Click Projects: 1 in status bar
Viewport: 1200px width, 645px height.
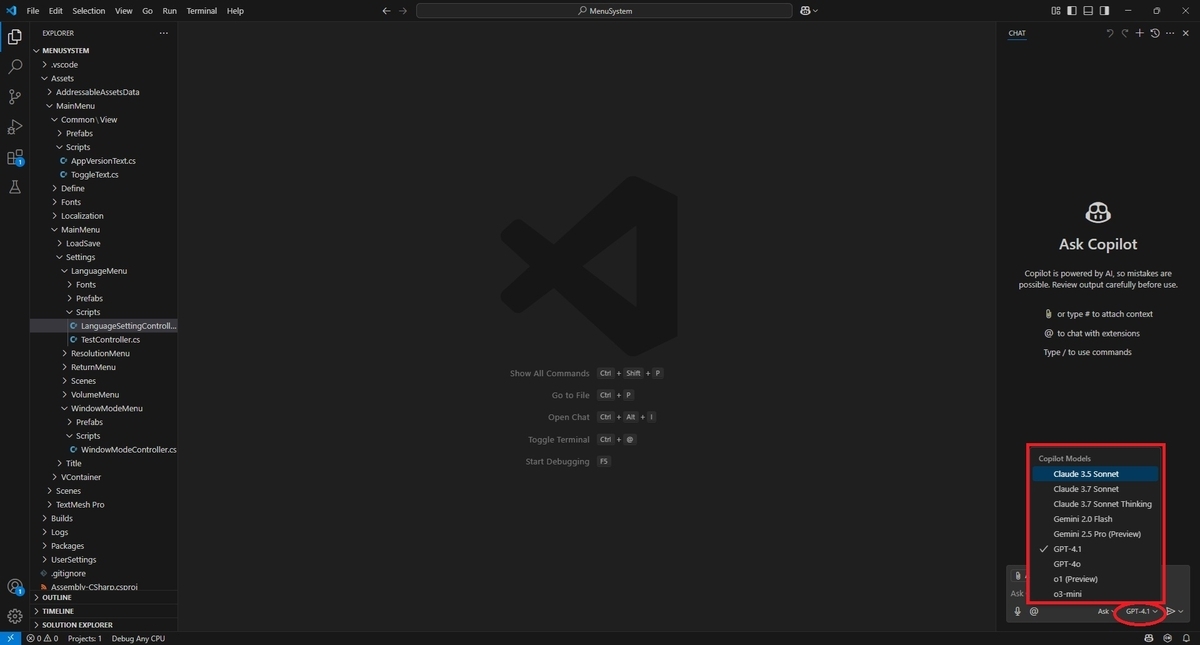click(x=84, y=638)
